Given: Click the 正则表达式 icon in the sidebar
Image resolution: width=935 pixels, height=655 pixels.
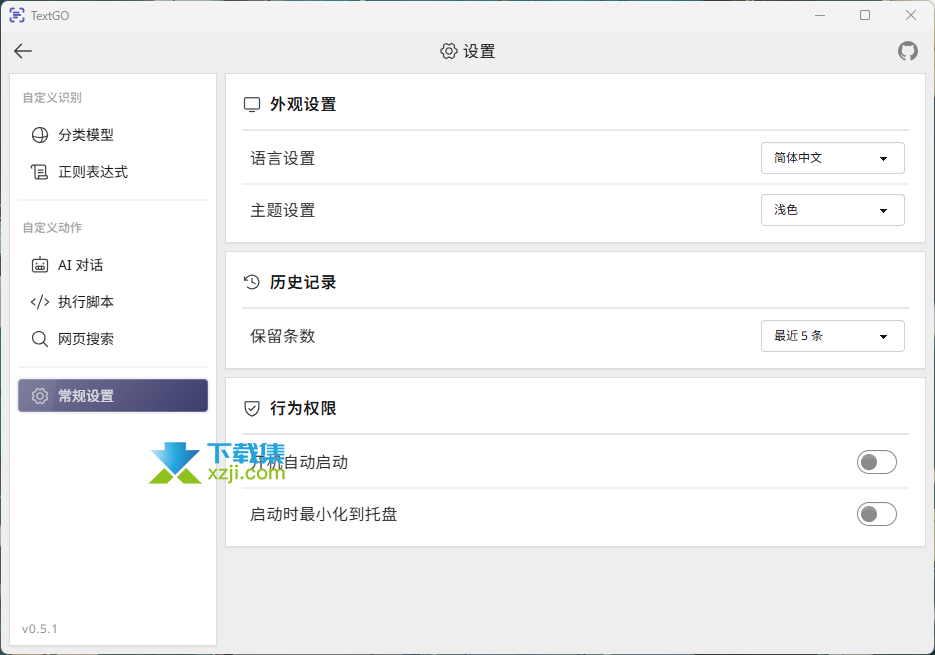Looking at the screenshot, I should coord(38,171).
